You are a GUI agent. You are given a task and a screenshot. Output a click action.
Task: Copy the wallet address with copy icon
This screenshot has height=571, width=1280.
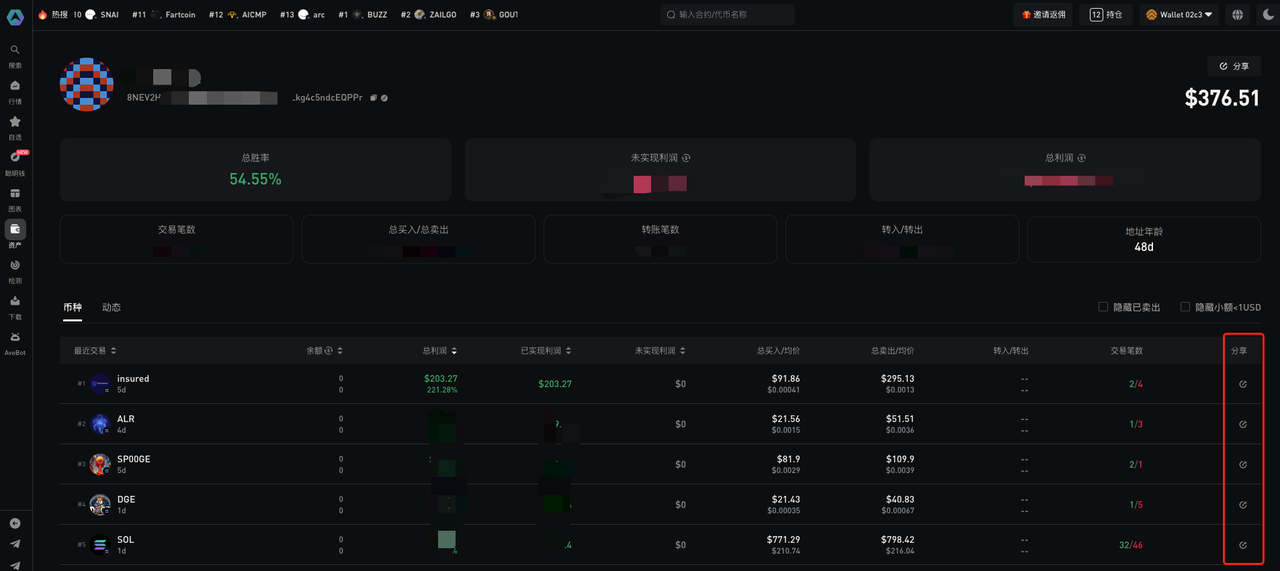(373, 98)
